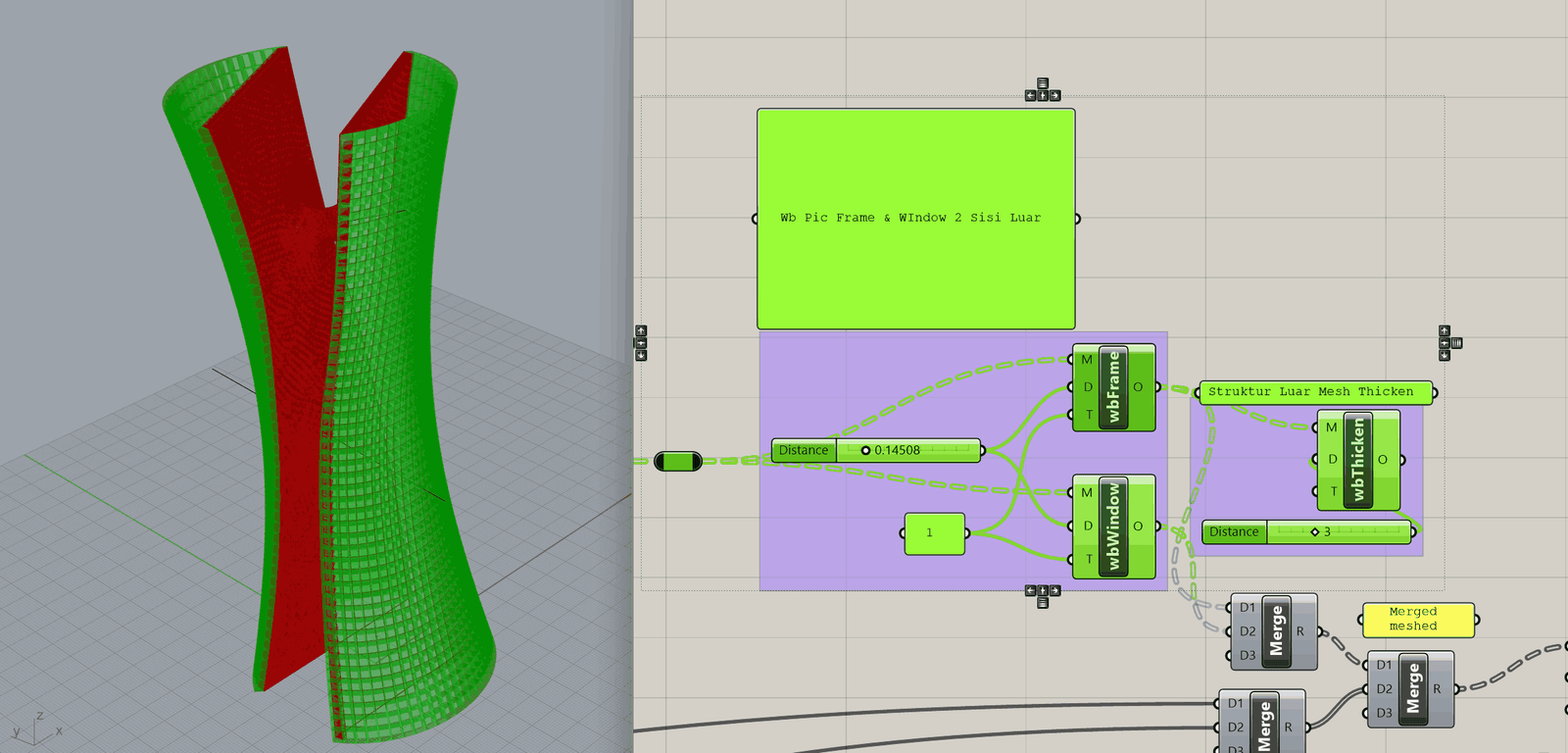Select the green panel containing value 1

[935, 533]
